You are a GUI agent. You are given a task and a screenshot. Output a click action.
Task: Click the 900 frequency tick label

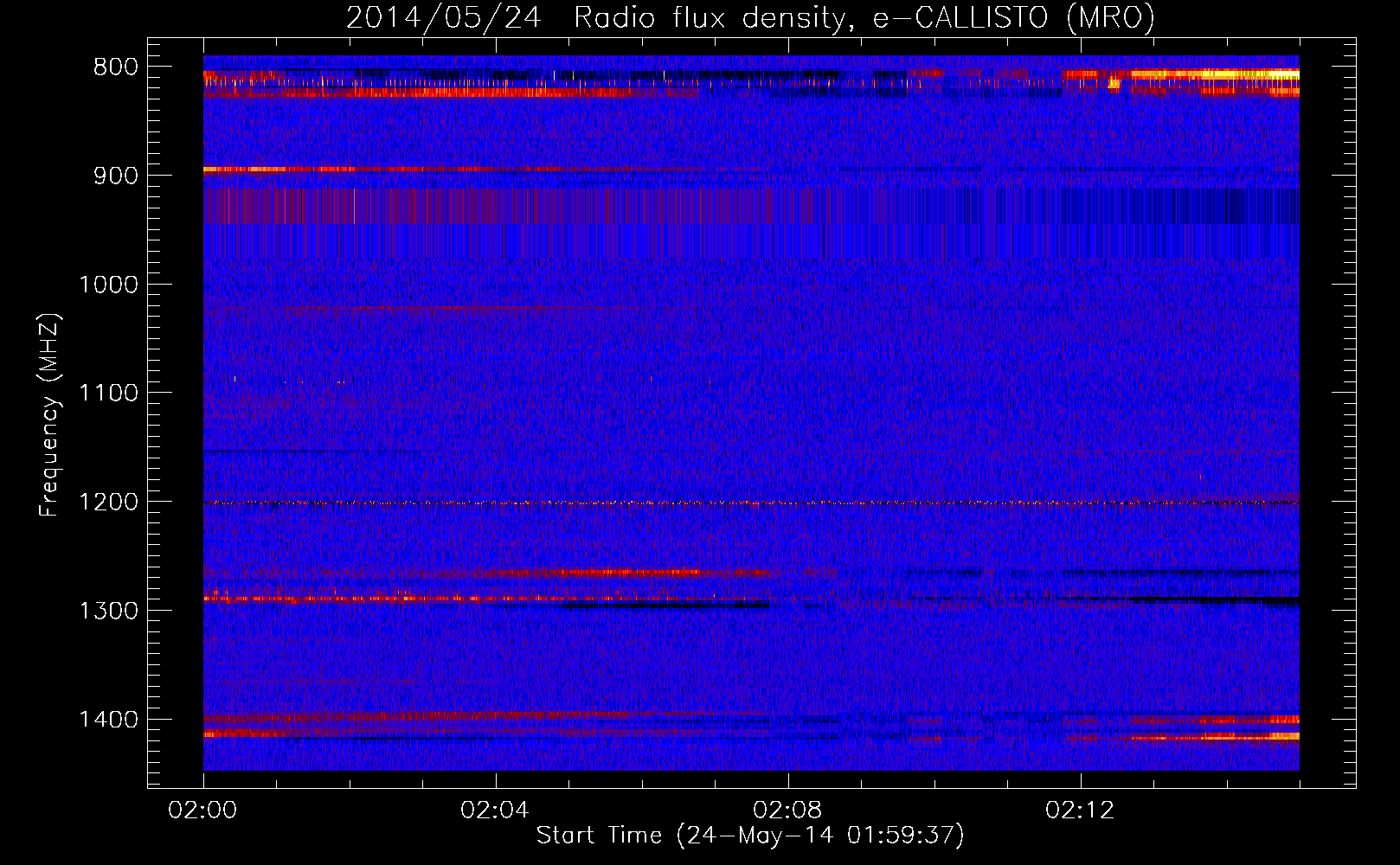115,176
